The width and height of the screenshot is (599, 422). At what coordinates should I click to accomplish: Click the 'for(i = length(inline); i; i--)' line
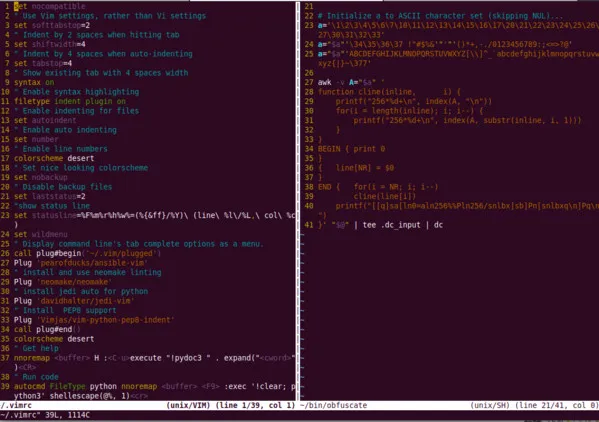click(x=410, y=111)
